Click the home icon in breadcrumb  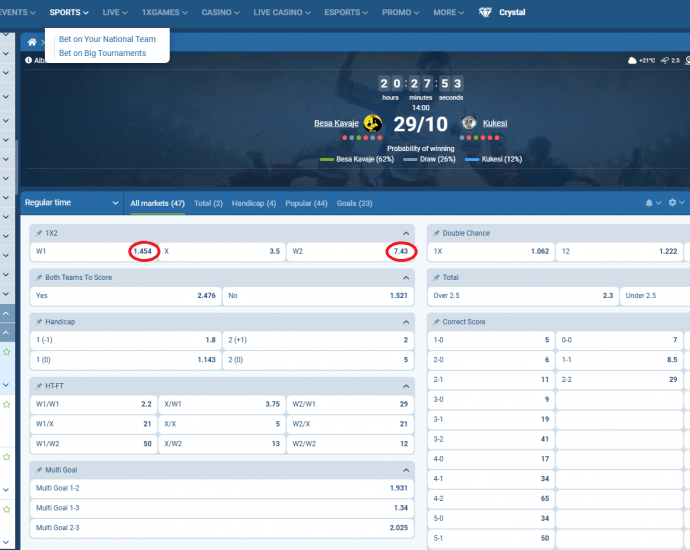32,42
